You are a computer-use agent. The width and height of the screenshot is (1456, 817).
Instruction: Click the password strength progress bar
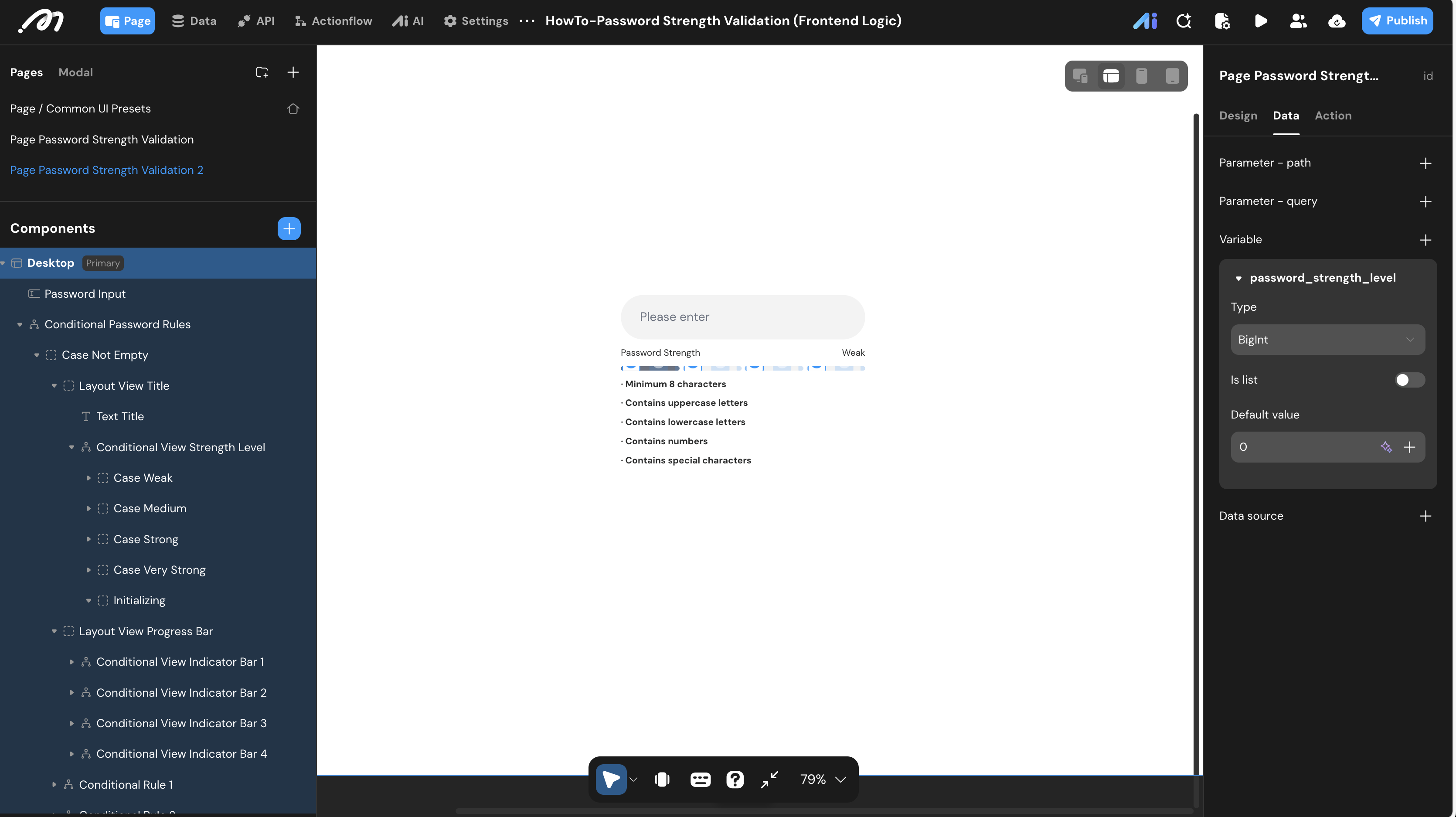tap(743, 368)
